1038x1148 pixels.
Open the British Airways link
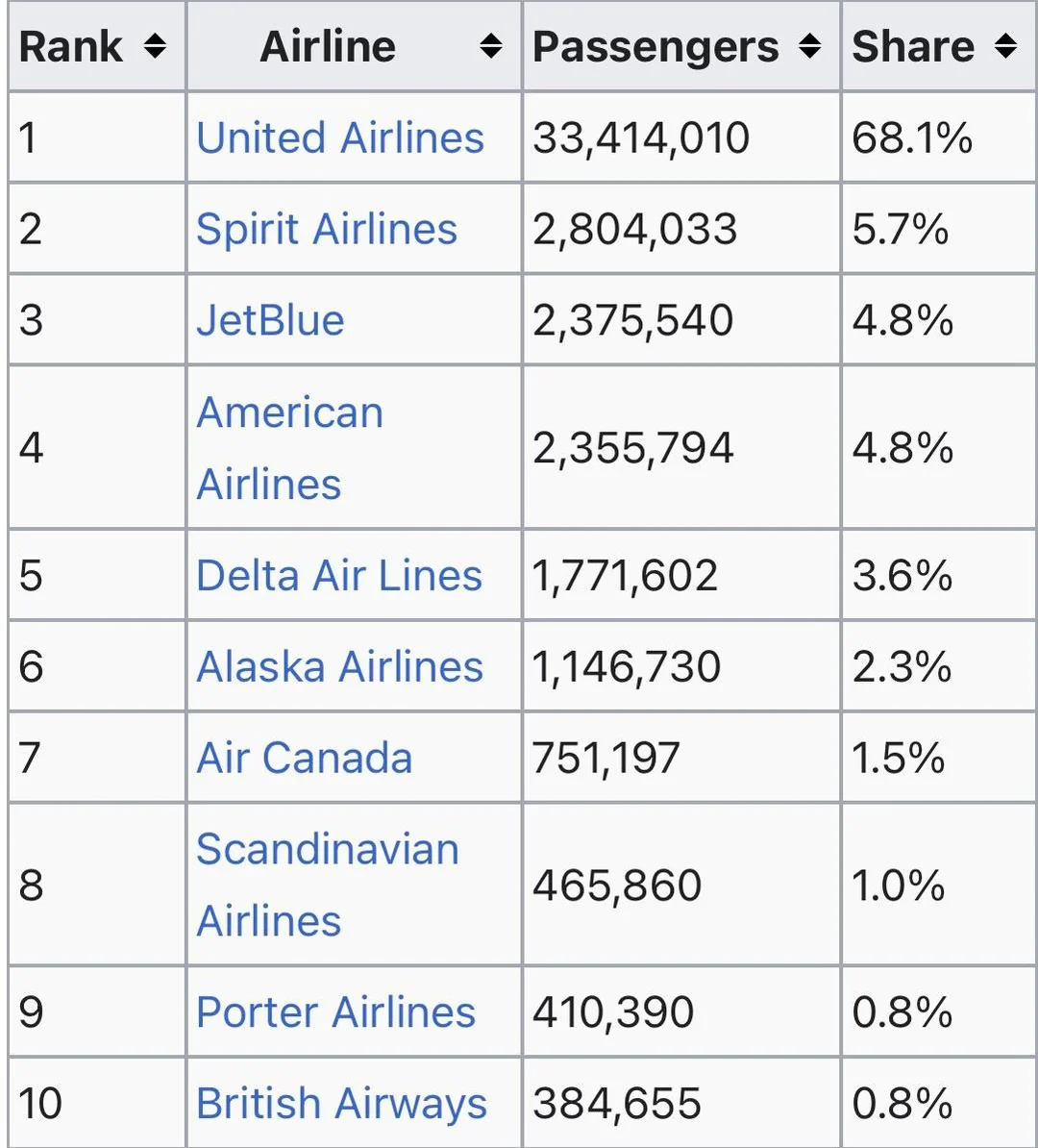point(341,1103)
